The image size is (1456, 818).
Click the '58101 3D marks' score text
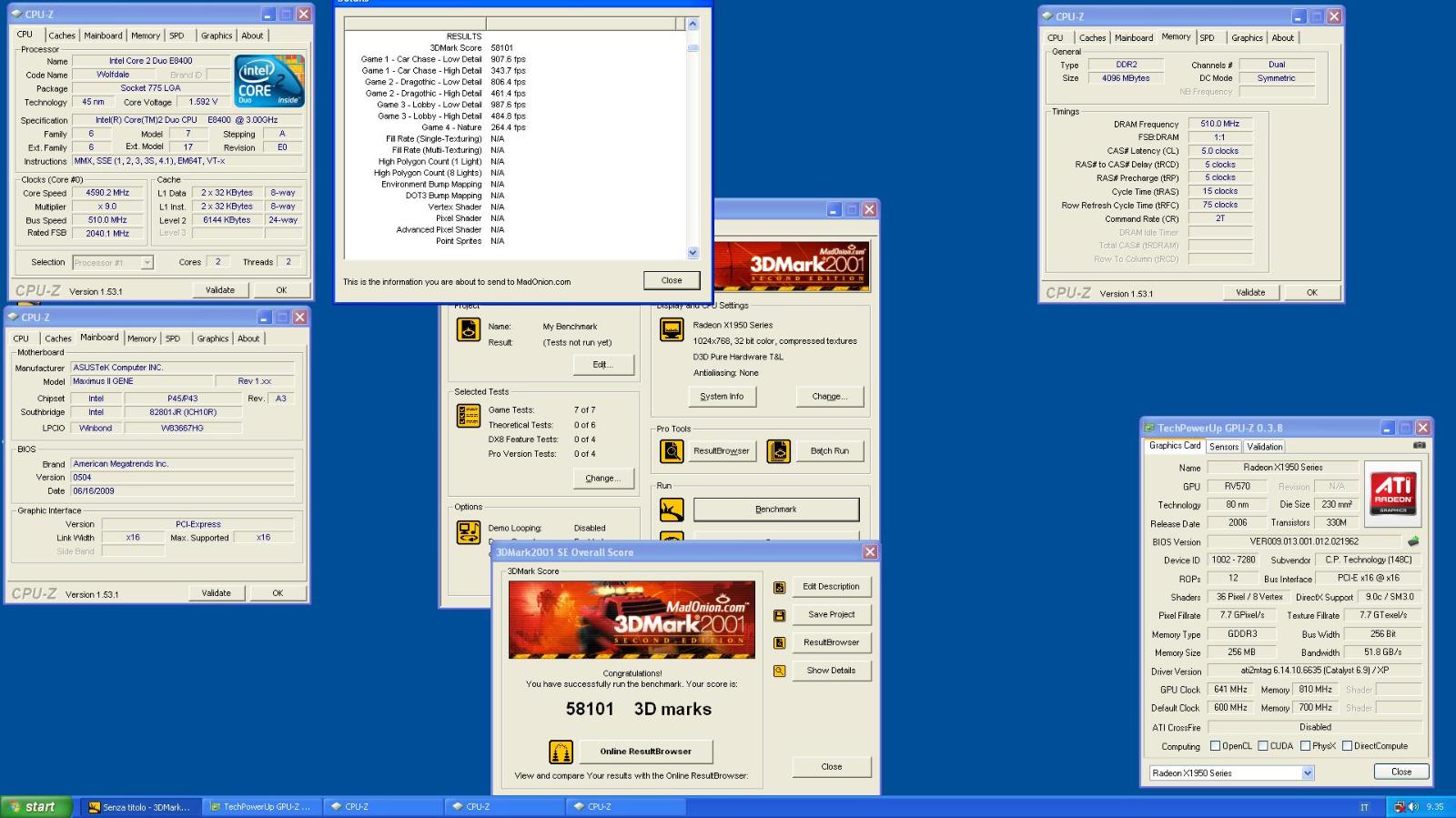tap(638, 709)
